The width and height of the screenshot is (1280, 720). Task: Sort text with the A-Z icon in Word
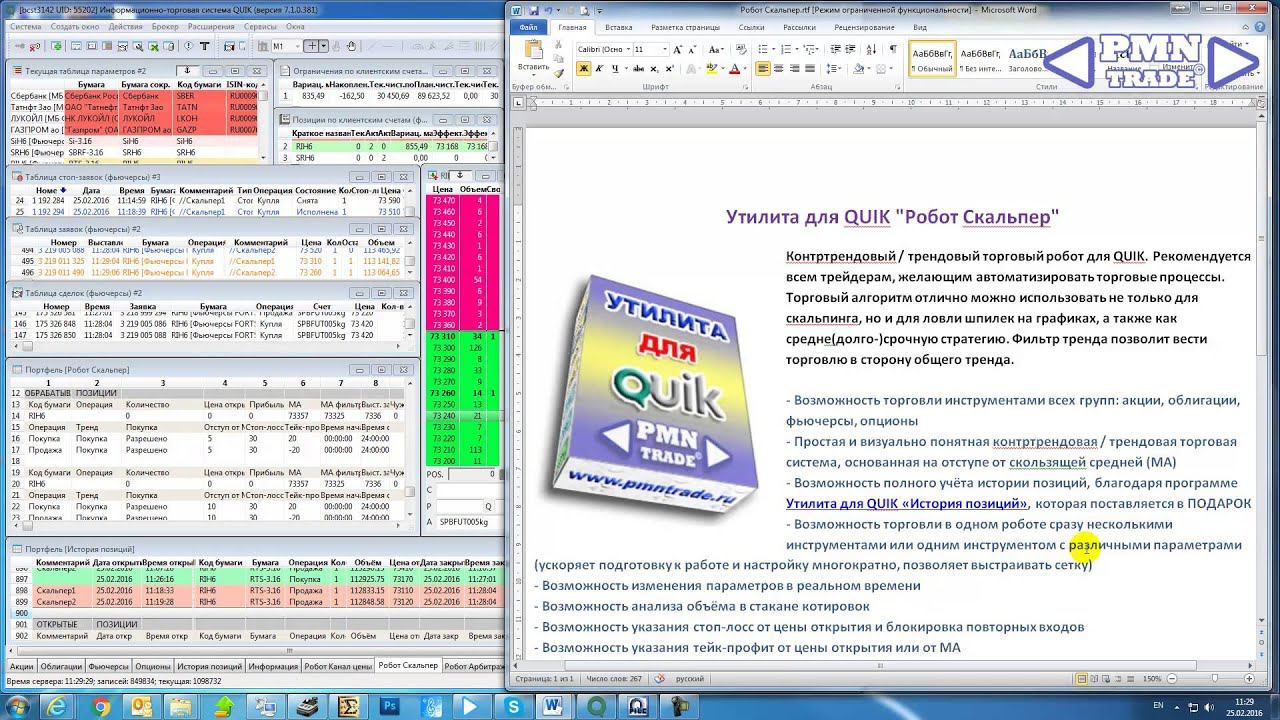point(871,49)
